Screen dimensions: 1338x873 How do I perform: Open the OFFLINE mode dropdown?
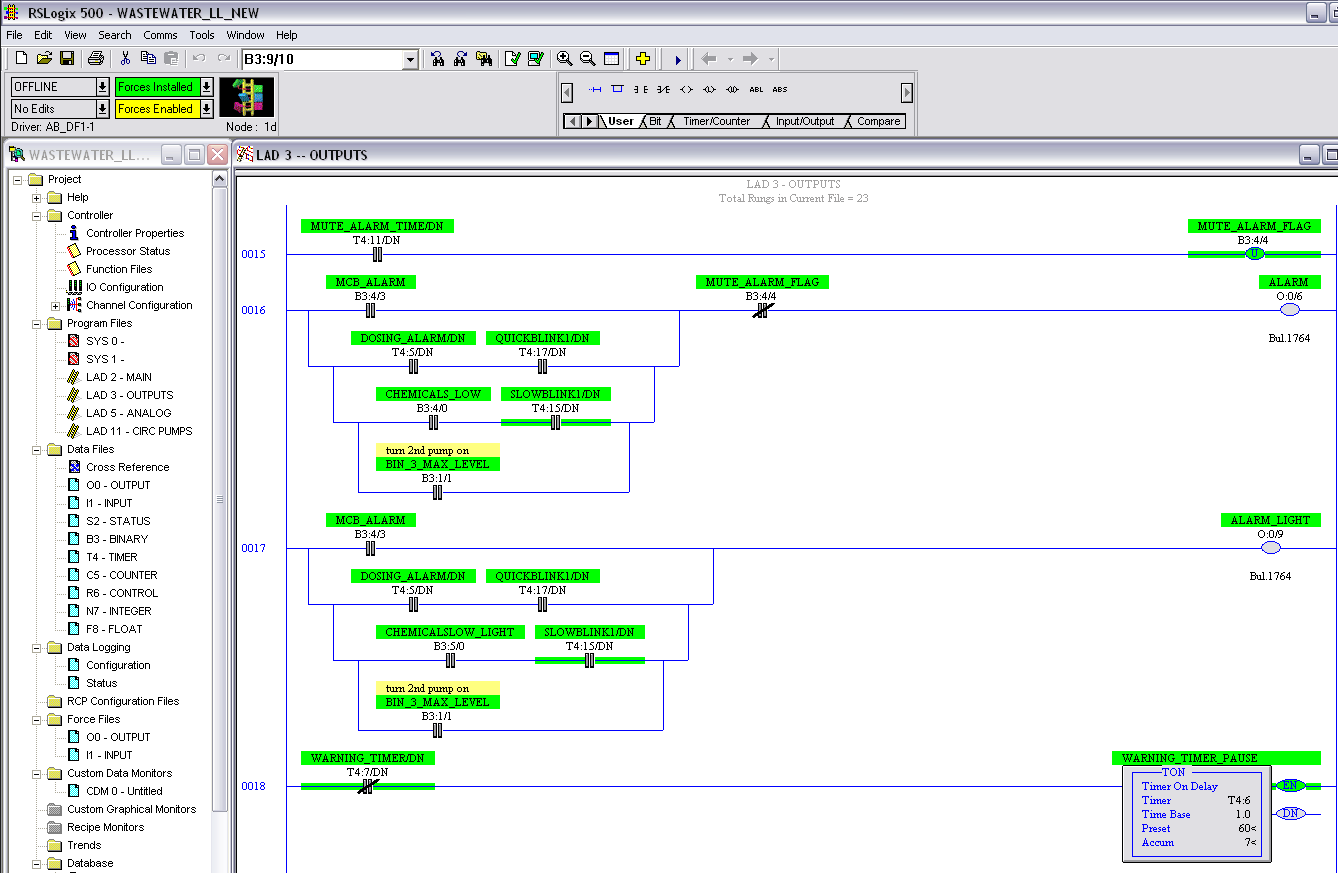tap(102, 87)
